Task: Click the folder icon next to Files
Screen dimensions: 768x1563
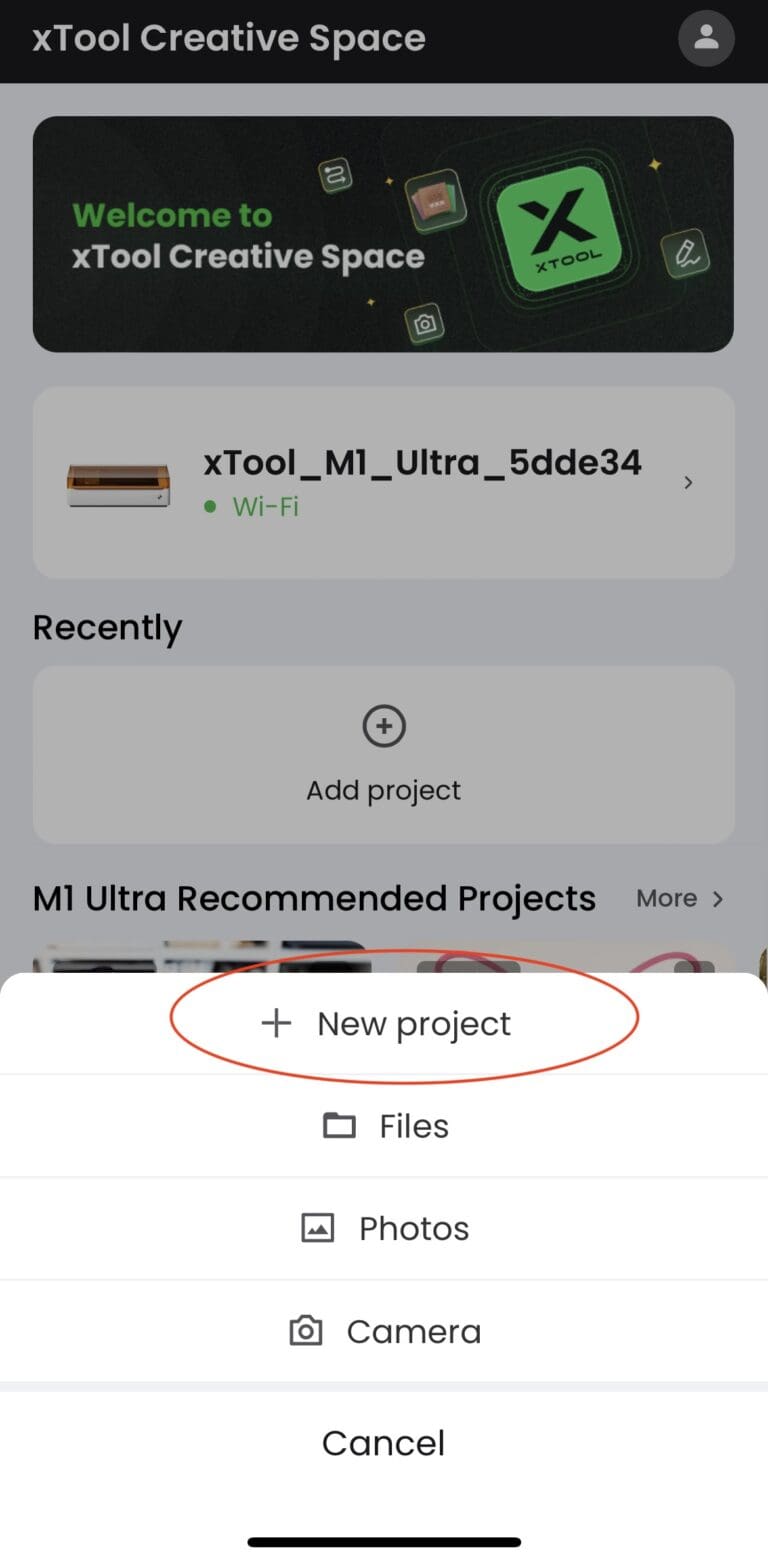Action: tap(339, 1126)
